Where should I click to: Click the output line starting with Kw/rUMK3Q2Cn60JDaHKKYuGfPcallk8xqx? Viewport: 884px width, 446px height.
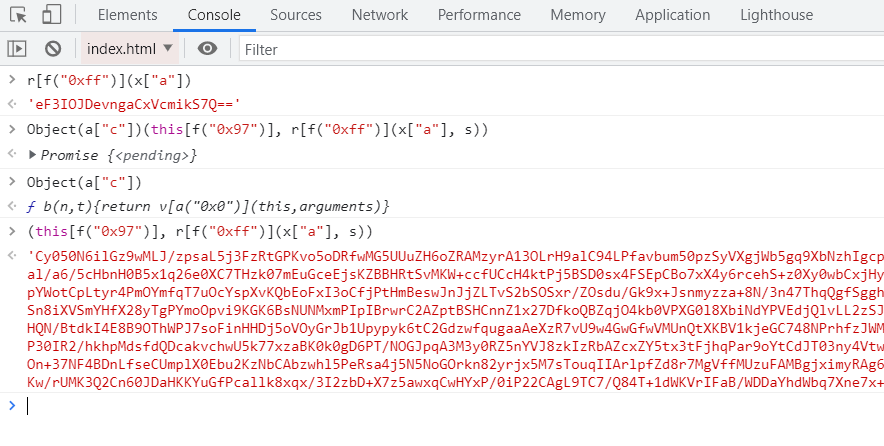[x=455, y=382]
